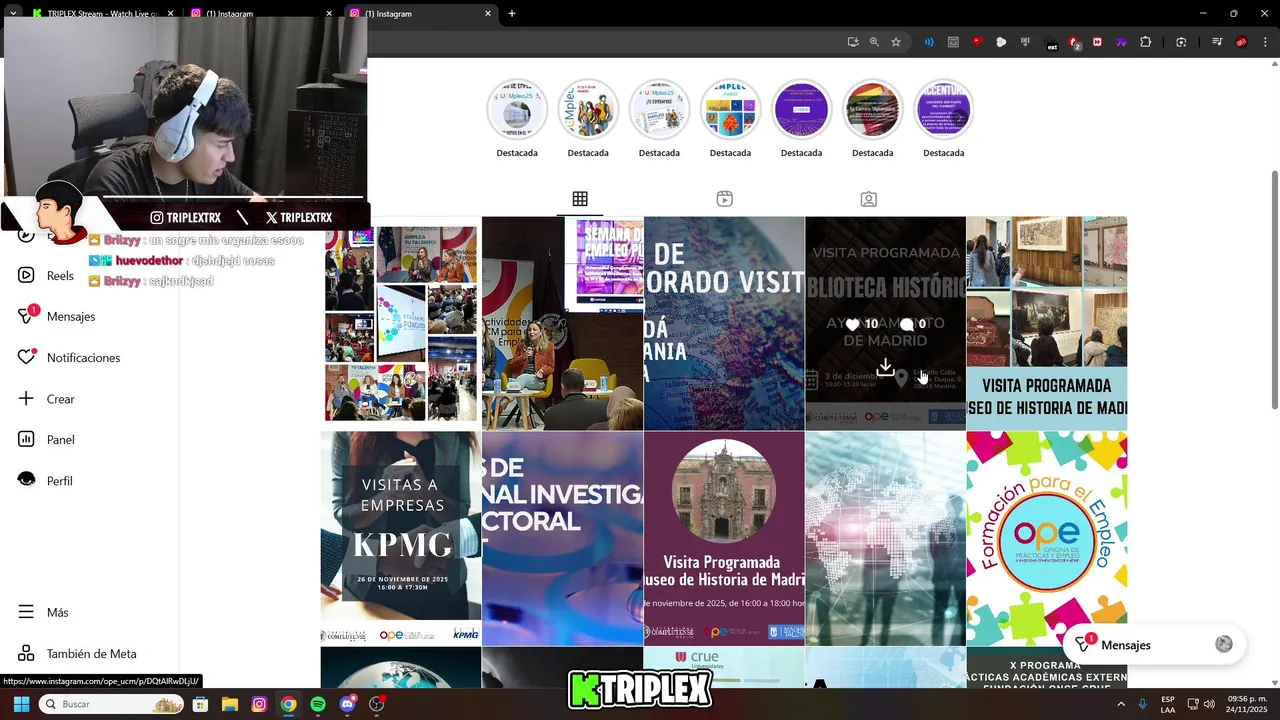Open Chrome media control icon
Screen dimensions: 1280x720
(1217, 42)
